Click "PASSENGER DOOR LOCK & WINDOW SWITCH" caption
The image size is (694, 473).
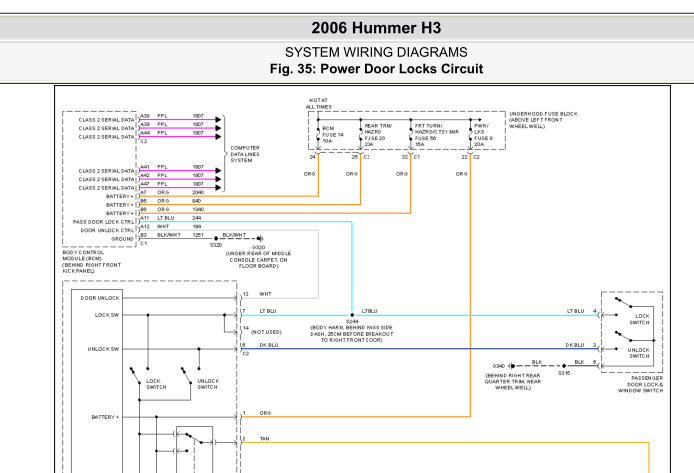[x=640, y=385]
